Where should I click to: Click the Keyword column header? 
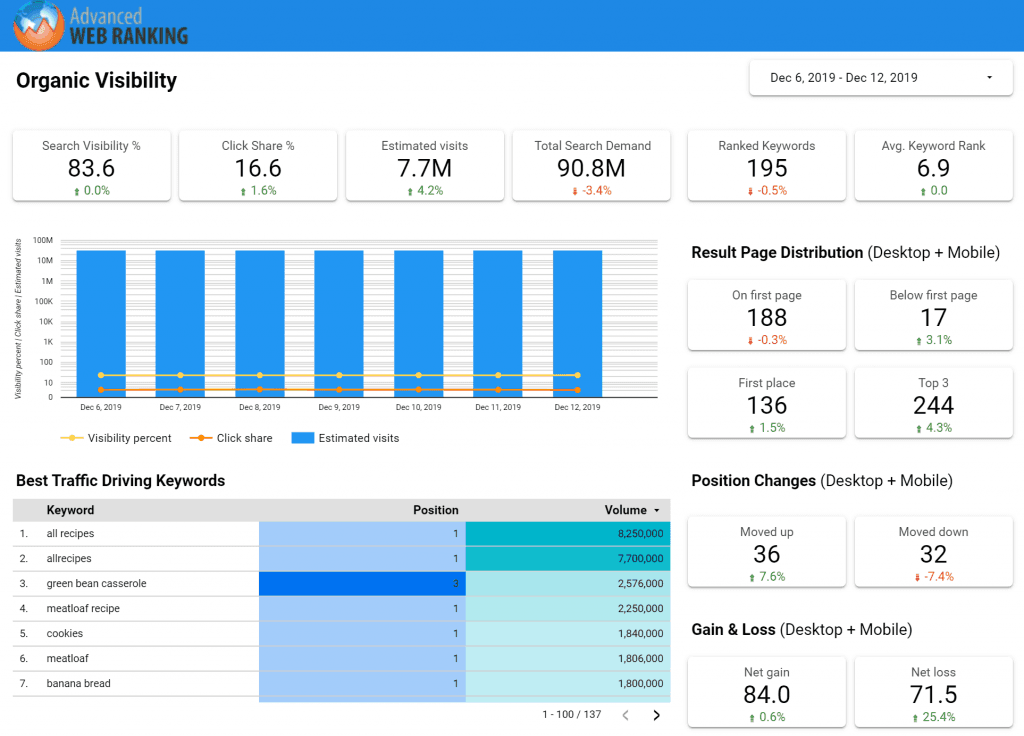(x=70, y=510)
